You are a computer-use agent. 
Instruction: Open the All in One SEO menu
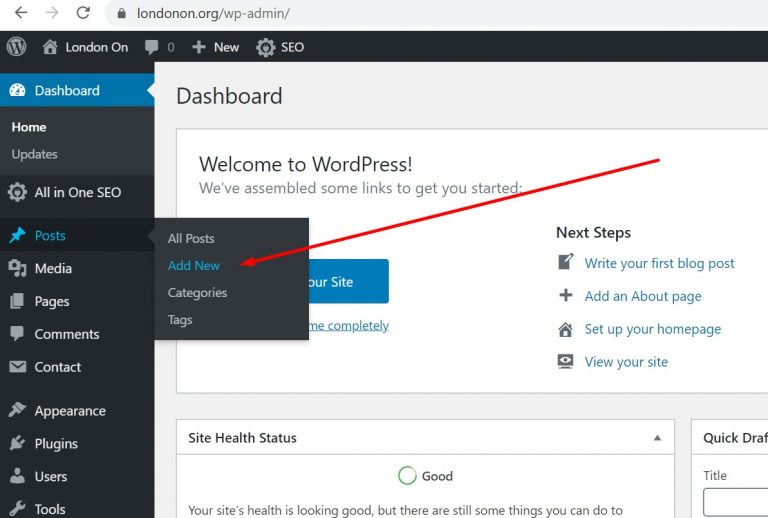click(77, 192)
